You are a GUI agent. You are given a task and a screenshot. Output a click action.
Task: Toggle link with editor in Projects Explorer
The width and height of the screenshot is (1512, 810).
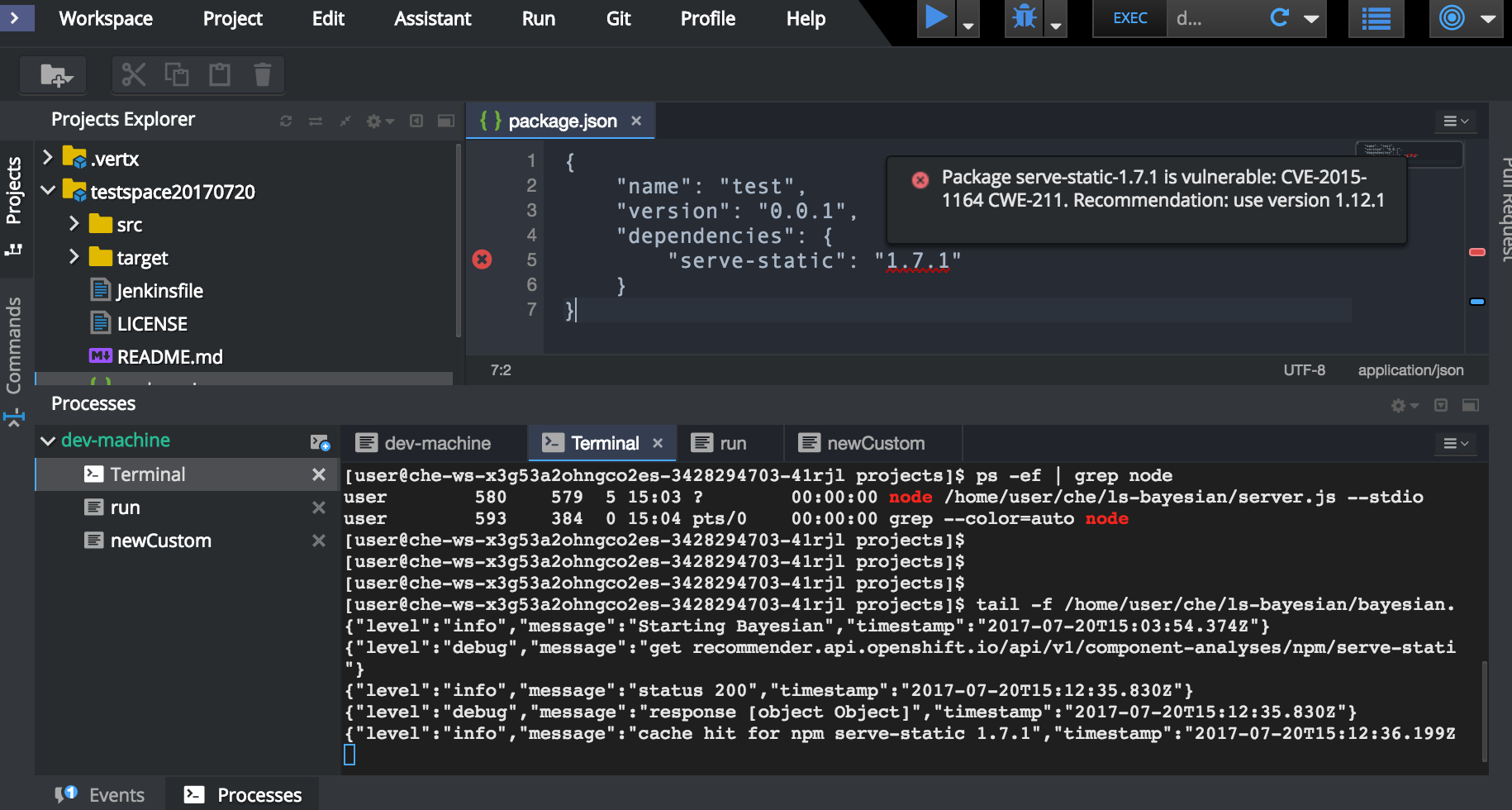click(316, 121)
